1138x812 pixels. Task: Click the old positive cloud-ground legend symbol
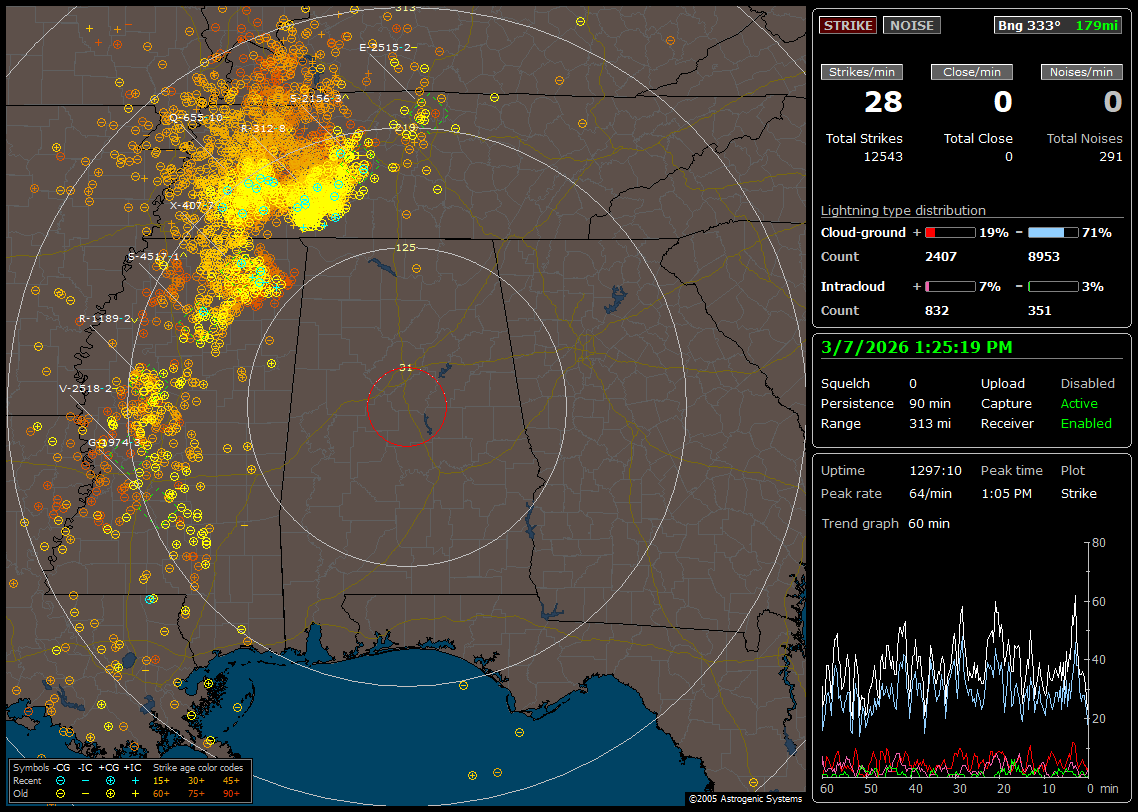click(x=110, y=793)
